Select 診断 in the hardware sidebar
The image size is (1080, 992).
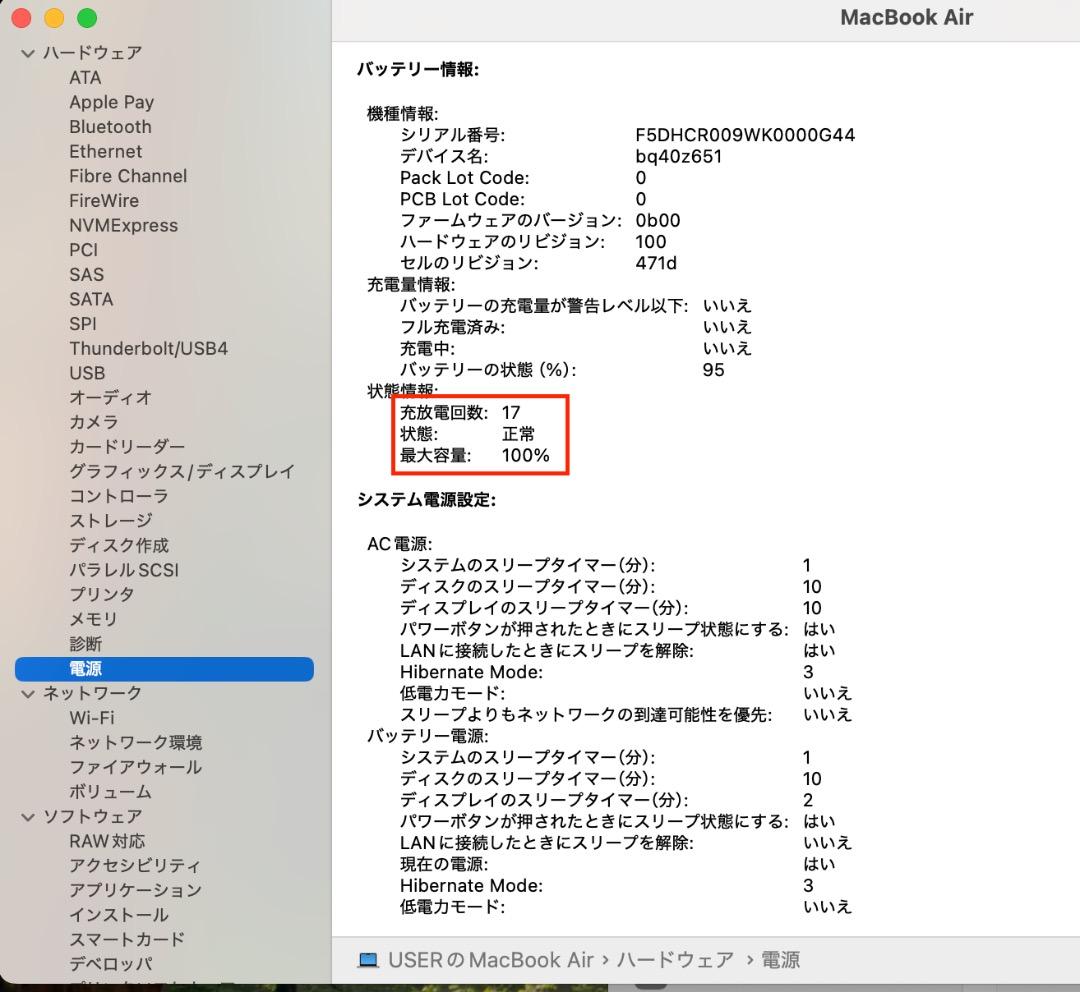click(85, 644)
